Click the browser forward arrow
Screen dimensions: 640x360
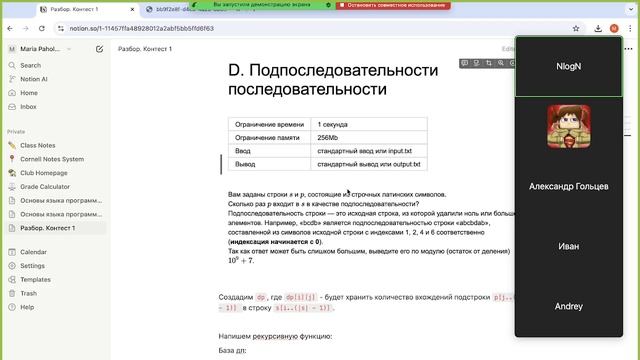pyautogui.click(x=26, y=29)
